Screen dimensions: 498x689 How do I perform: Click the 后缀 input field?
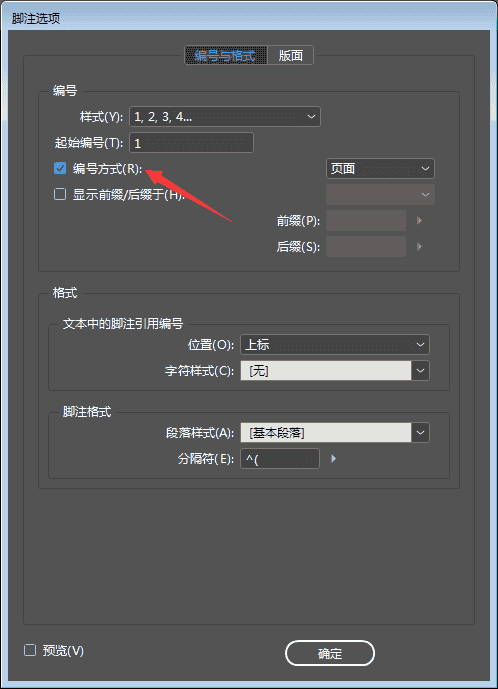366,247
